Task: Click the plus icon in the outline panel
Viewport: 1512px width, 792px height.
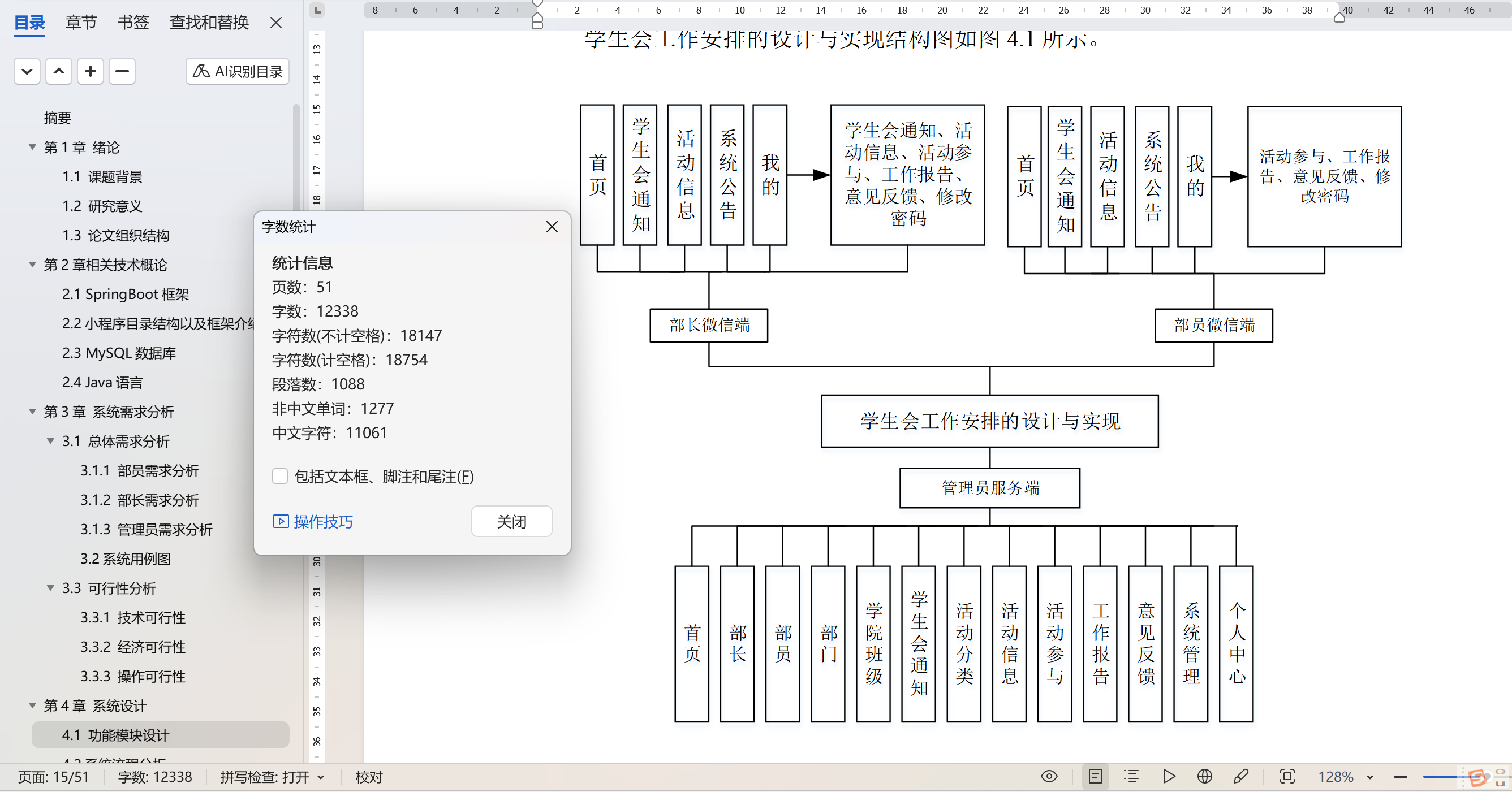Action: (x=91, y=72)
